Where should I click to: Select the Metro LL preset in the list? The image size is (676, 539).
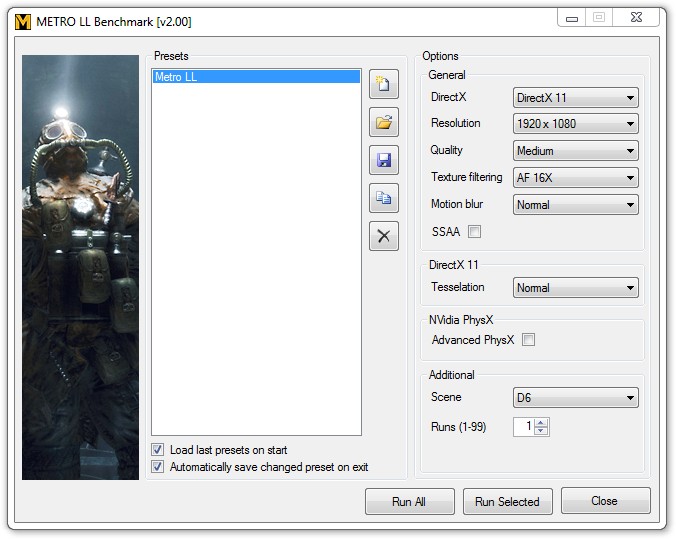257,77
